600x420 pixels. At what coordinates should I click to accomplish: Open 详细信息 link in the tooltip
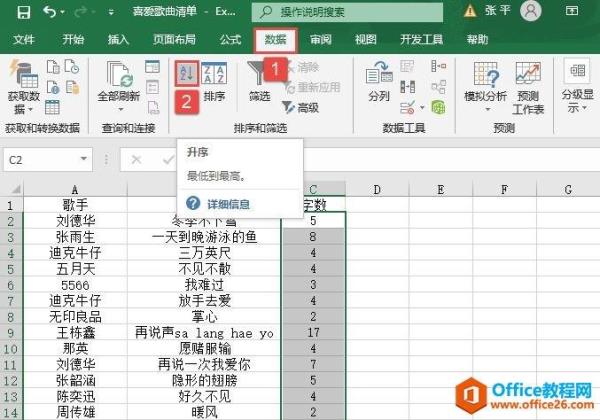[228, 204]
